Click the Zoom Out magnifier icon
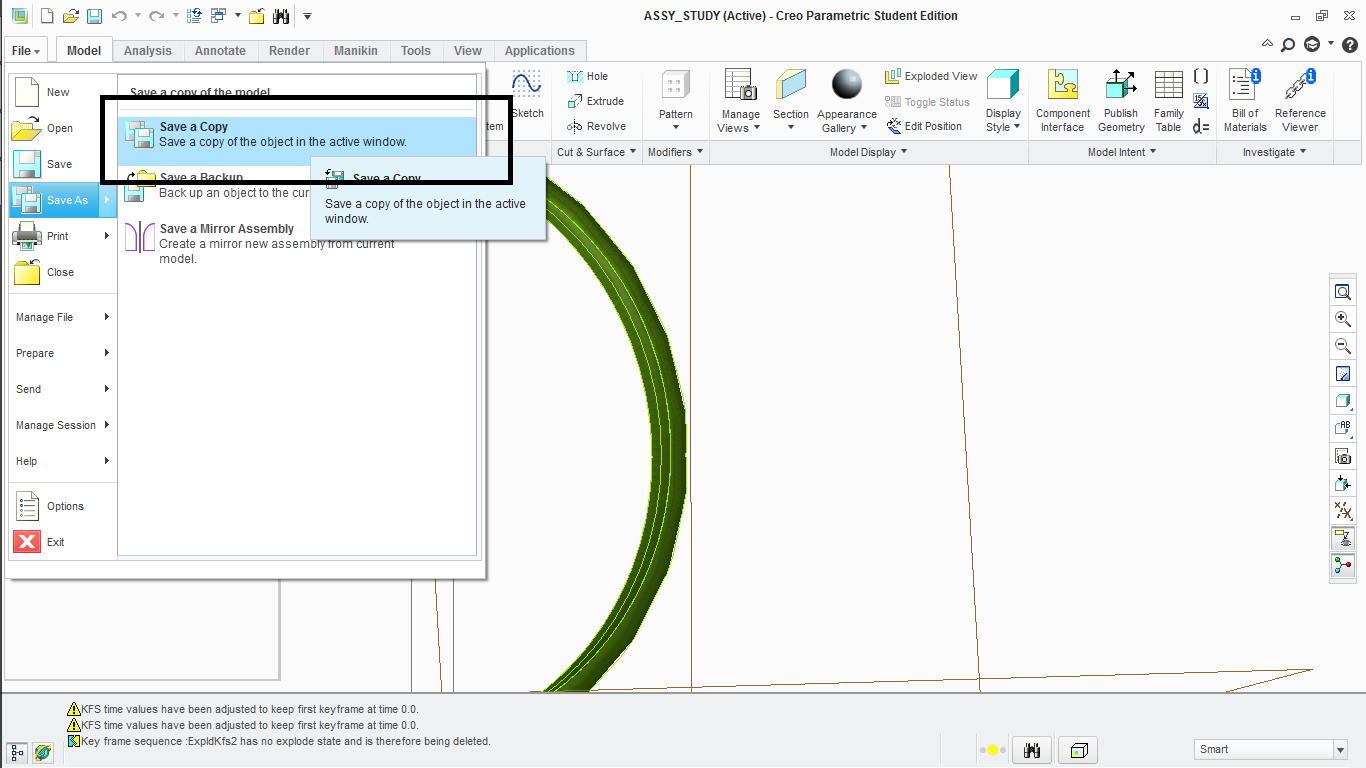 coord(1343,346)
